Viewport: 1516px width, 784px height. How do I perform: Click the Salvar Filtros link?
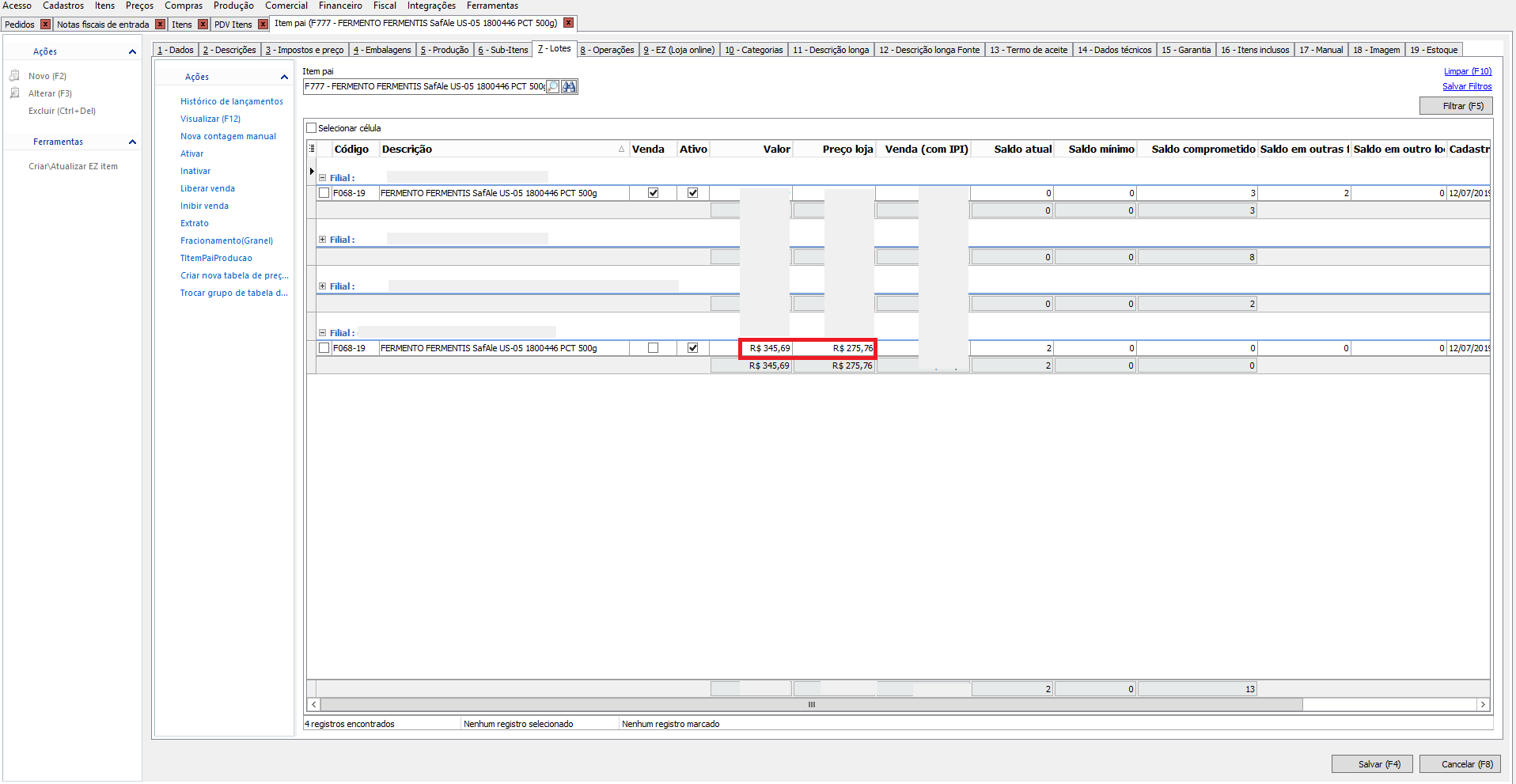click(x=1467, y=86)
